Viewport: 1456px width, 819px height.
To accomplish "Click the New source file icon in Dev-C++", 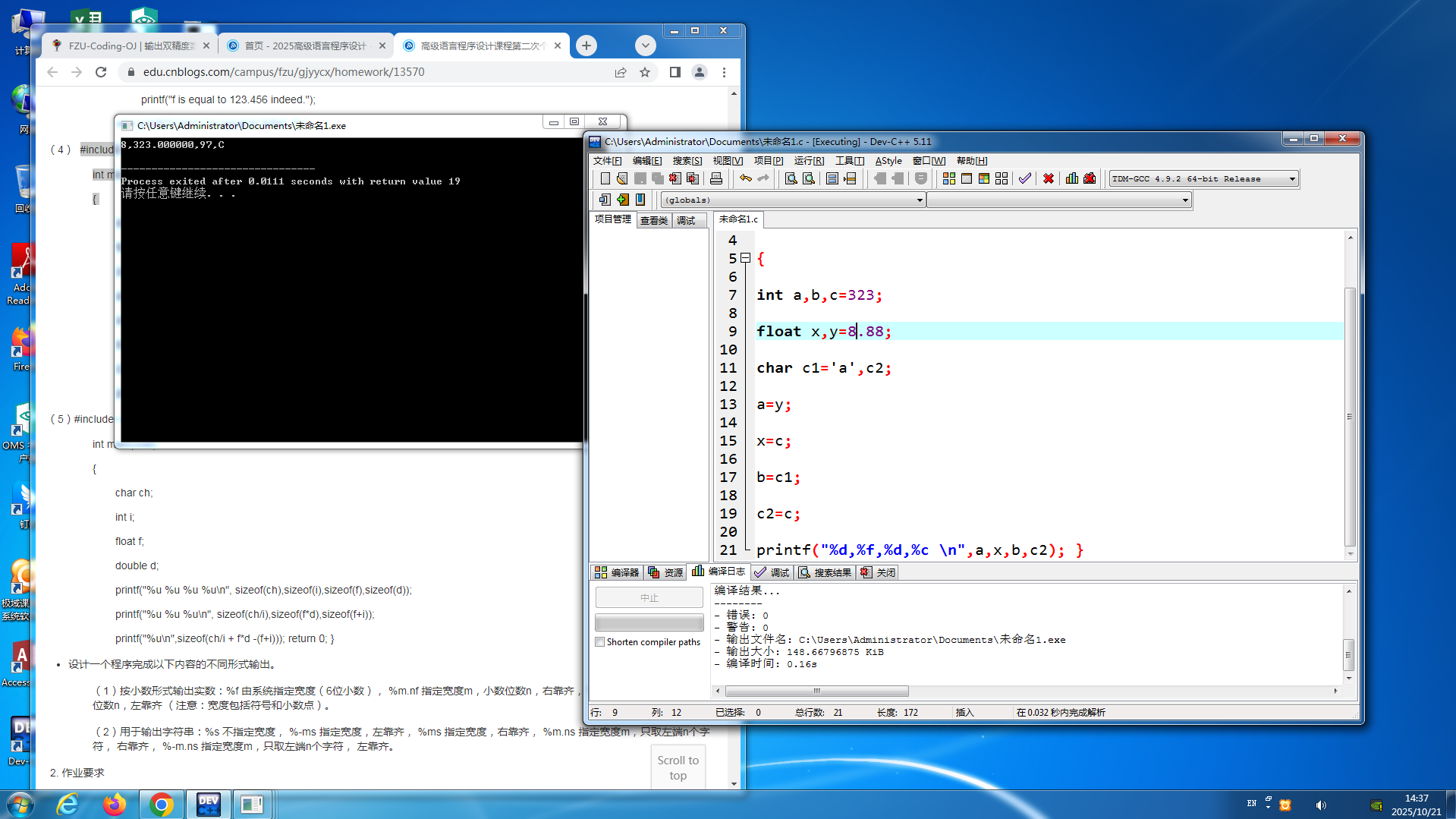I will 605,178.
